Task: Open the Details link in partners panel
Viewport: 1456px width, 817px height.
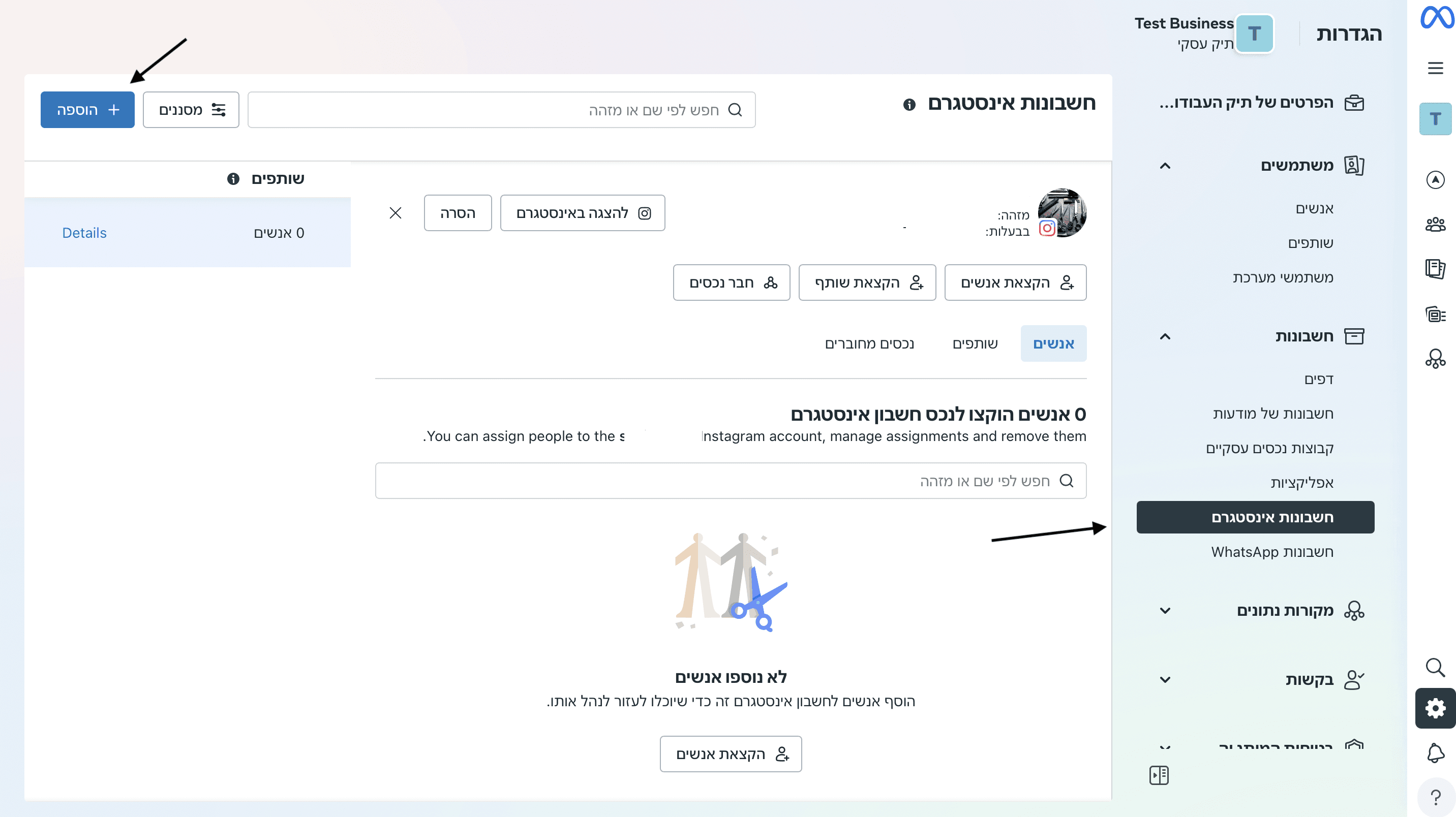Action: [84, 233]
